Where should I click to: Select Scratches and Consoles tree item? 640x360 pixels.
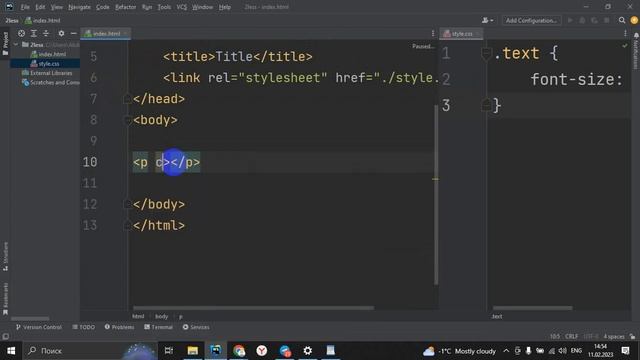(x=51, y=82)
